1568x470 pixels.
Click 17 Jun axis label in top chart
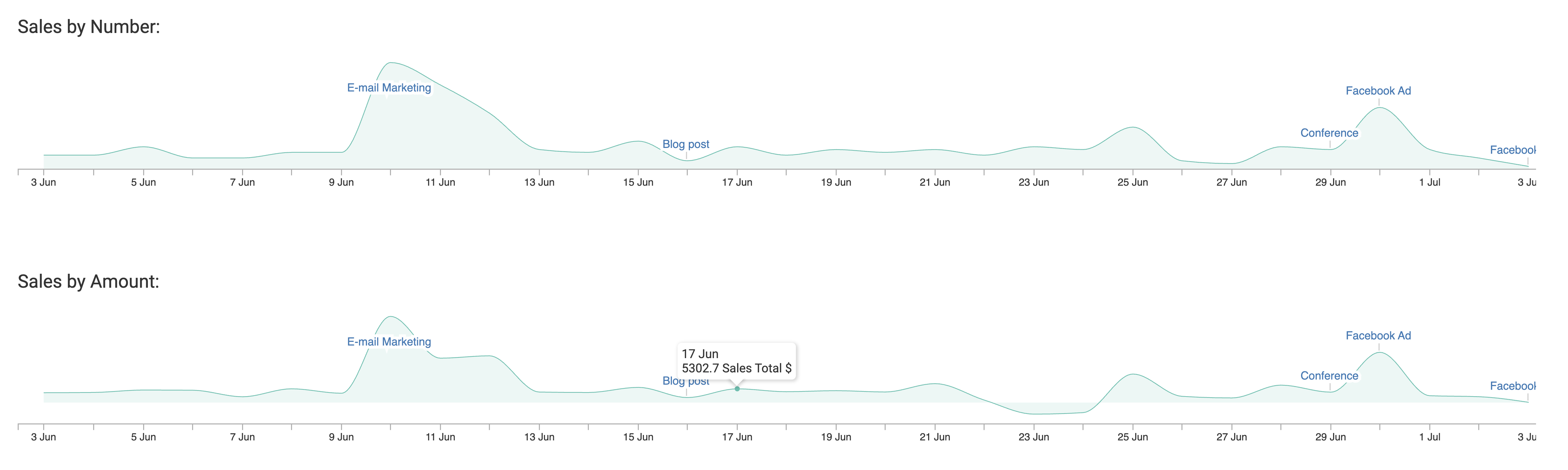tap(736, 182)
